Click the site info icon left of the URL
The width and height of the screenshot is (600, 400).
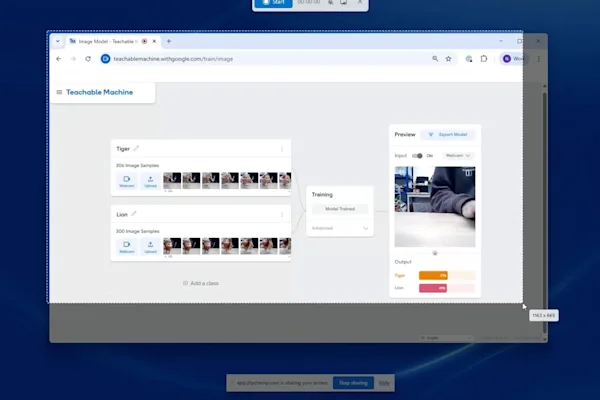point(106,59)
